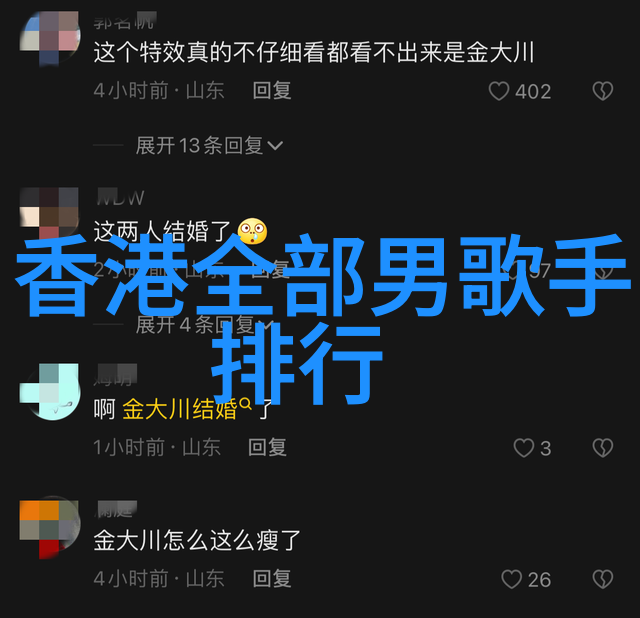The image size is (640, 618).
Task: Open the yellow 金大川结婚 search link
Action: click(180, 409)
